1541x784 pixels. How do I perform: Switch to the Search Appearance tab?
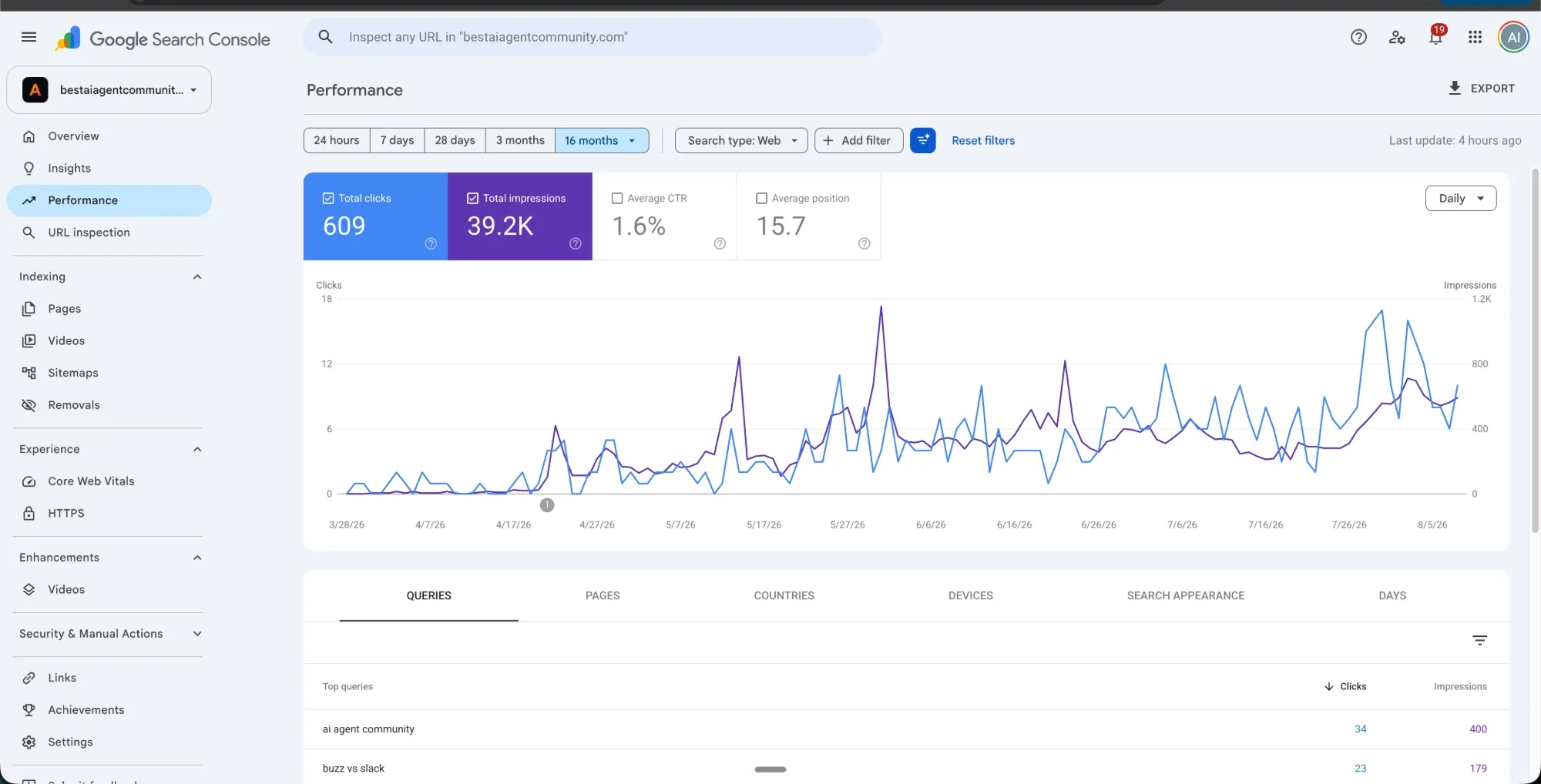pyautogui.click(x=1185, y=595)
